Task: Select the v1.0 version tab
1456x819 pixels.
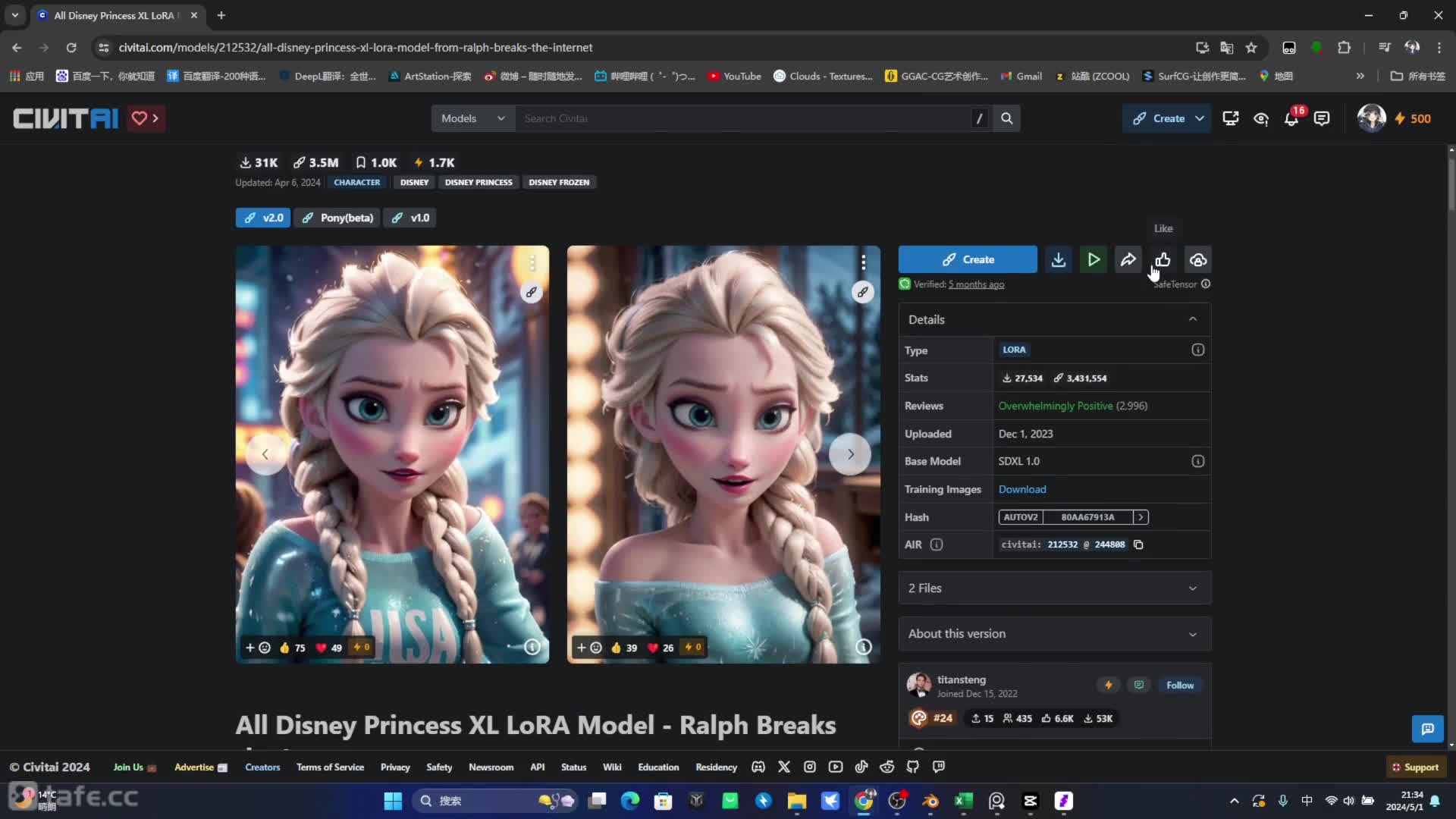Action: 410,218
